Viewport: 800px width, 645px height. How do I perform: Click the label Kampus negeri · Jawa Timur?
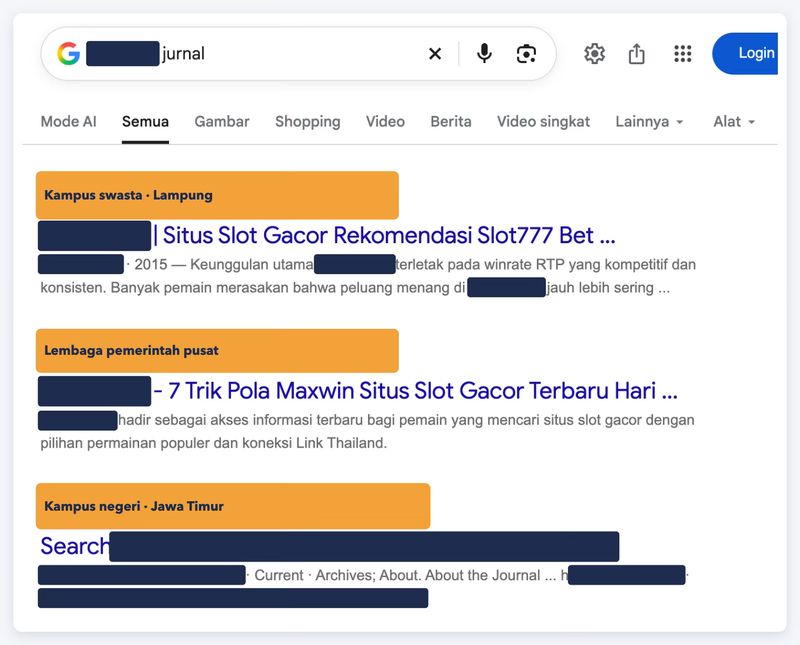click(x=134, y=506)
